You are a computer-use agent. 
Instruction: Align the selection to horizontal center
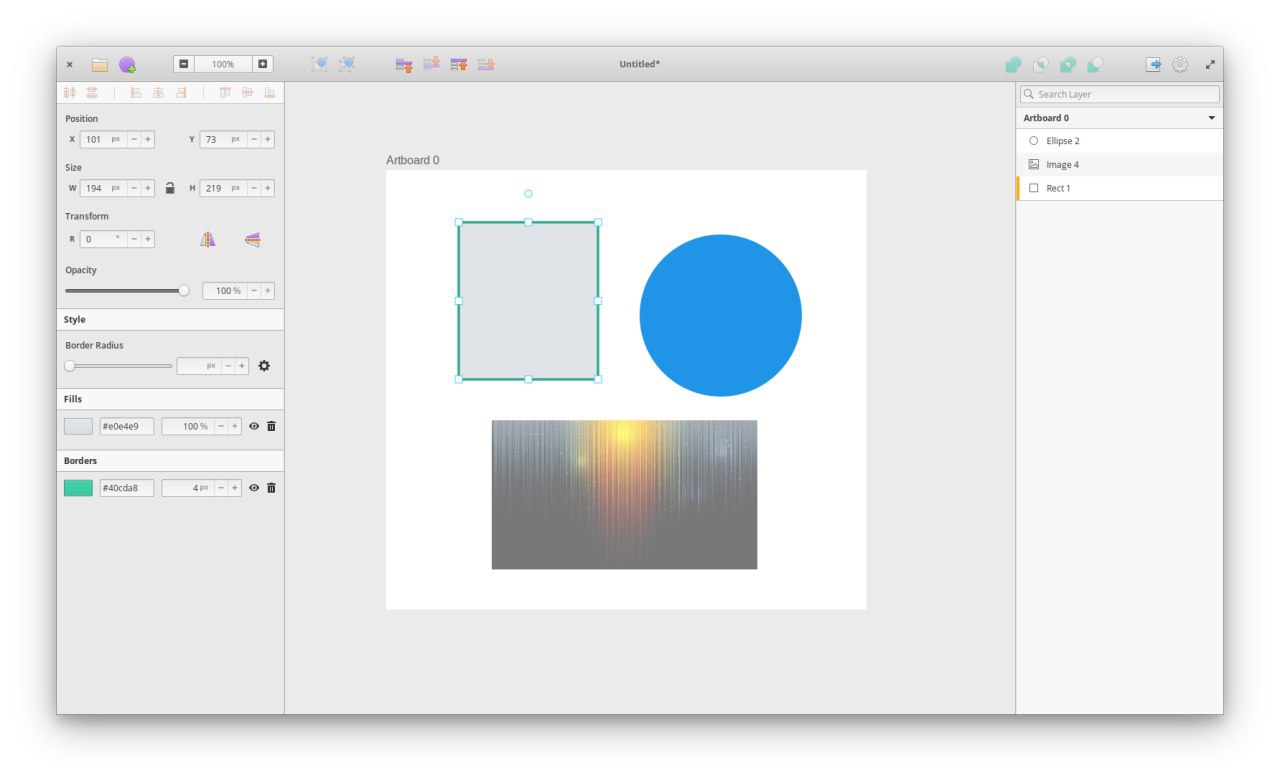click(x=158, y=92)
